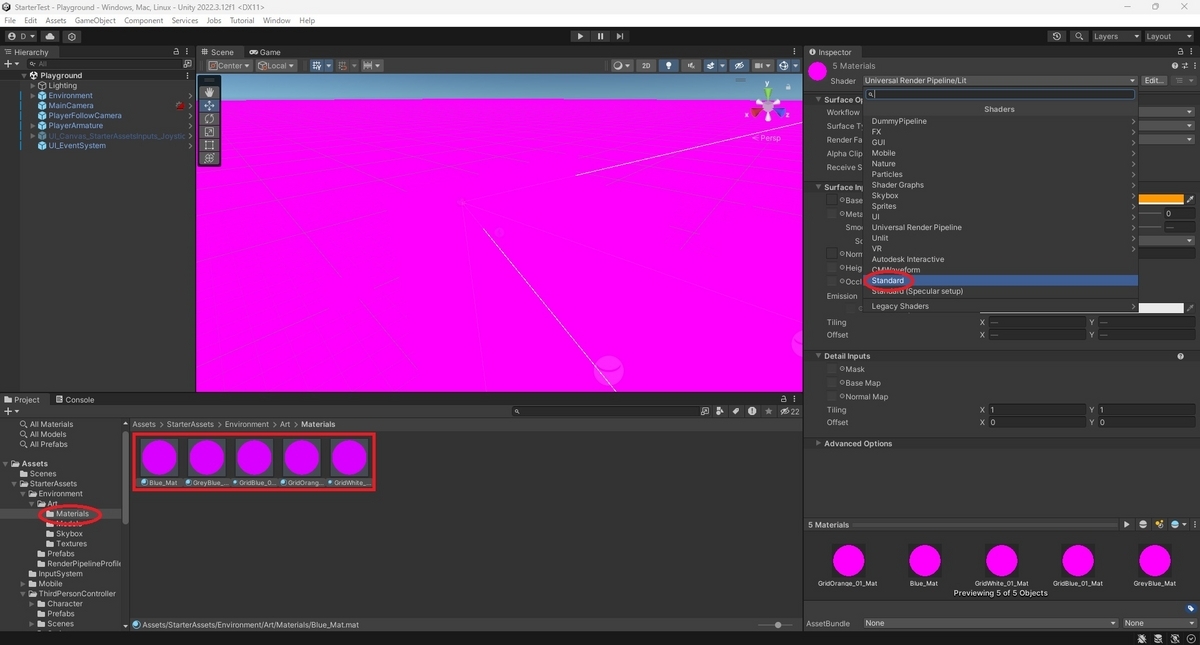Switch to the Game tab
The width and height of the screenshot is (1200, 645).
[x=266, y=52]
